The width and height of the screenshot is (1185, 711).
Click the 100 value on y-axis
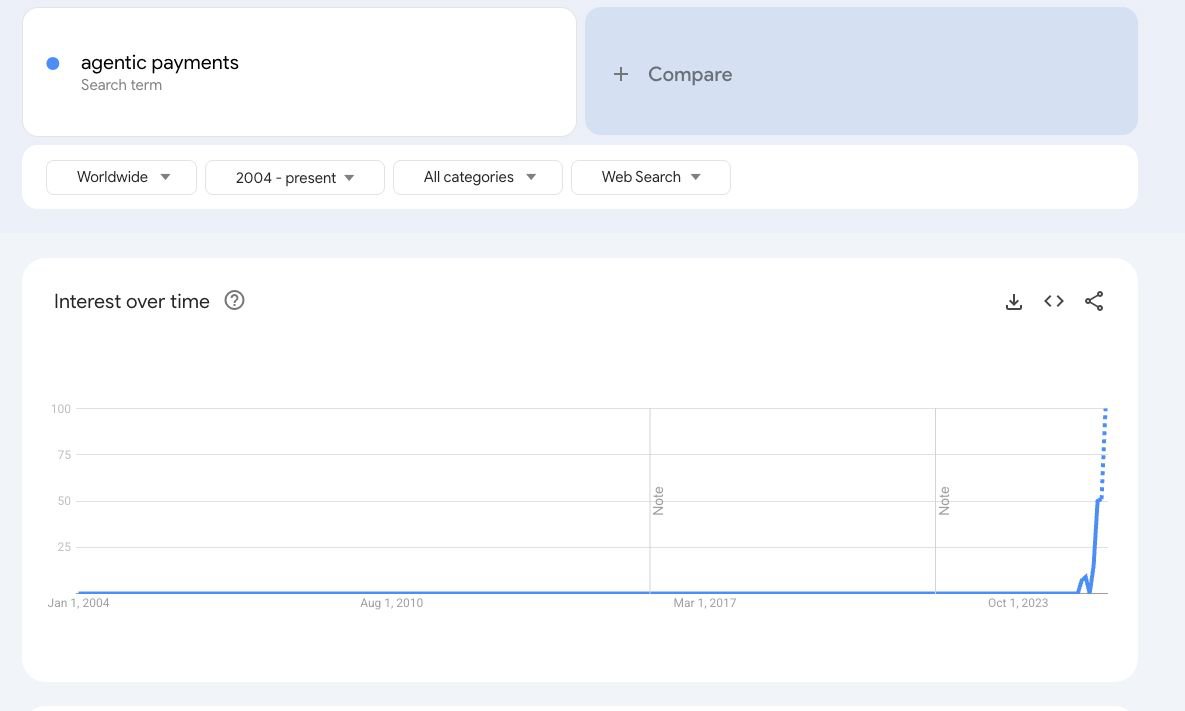[60, 409]
